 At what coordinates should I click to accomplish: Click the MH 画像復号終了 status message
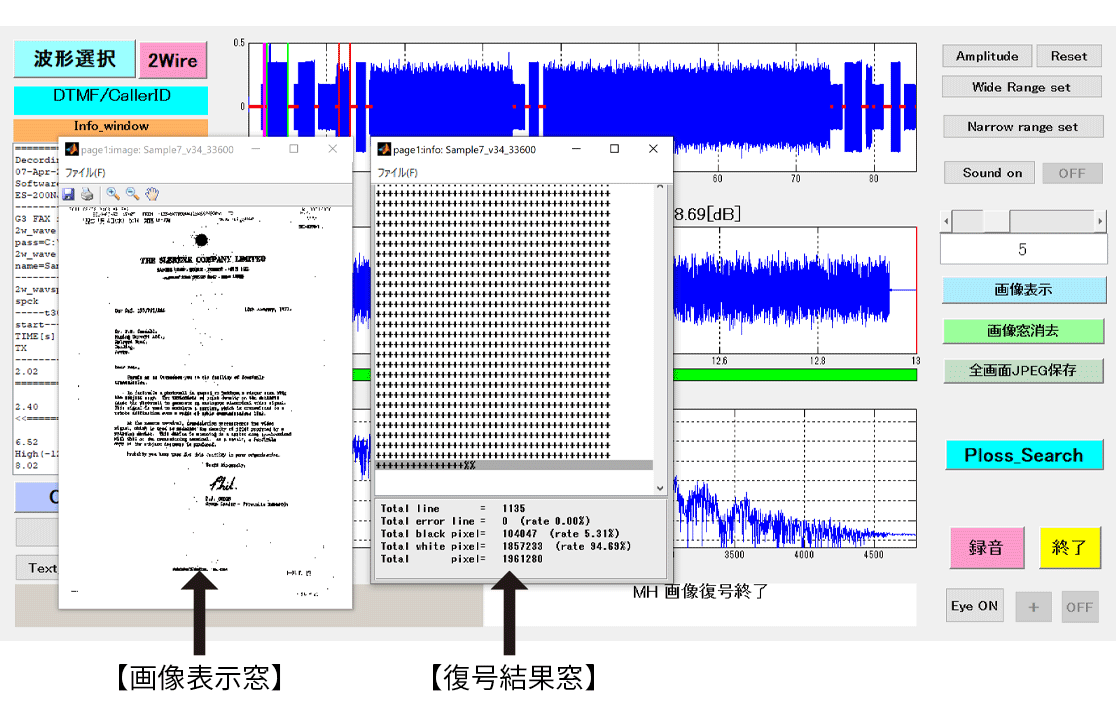(x=700, y=592)
